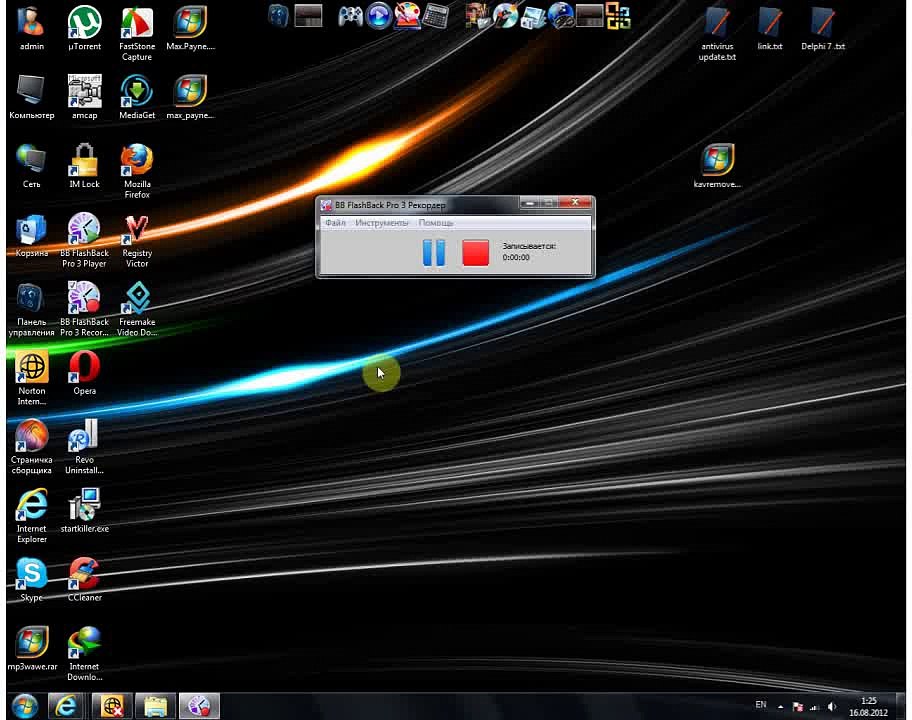Switch the EN input language indicator
Image resolution: width=912 pixels, height=720 pixels.
[x=760, y=704]
